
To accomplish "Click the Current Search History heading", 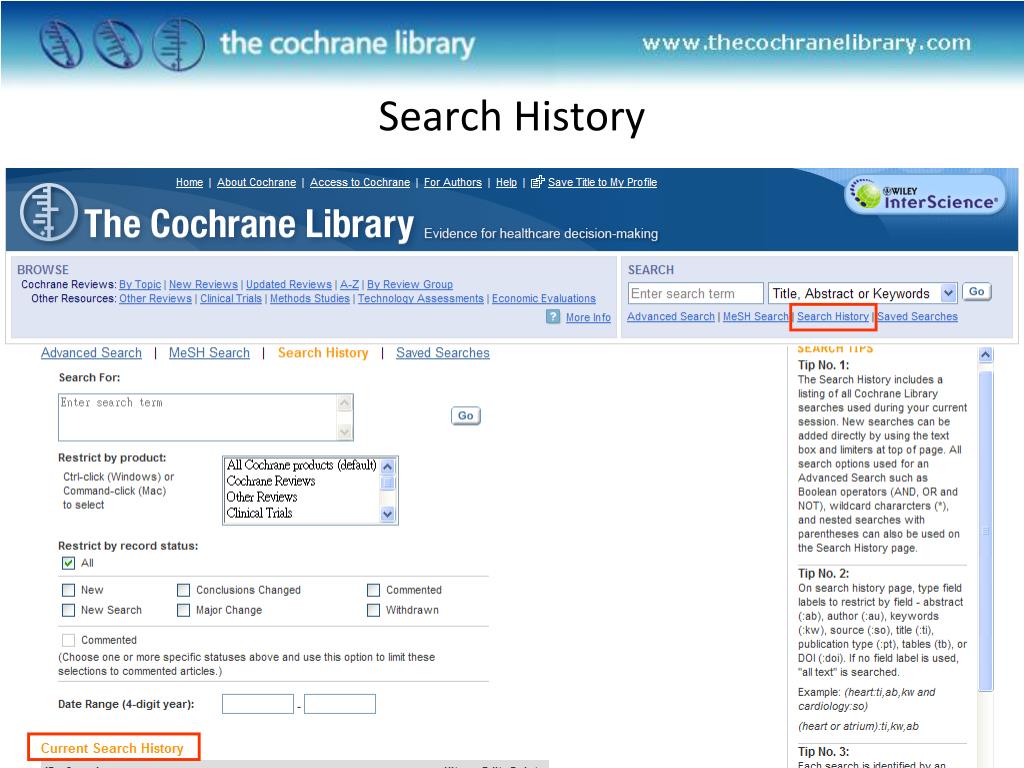I will [x=112, y=748].
